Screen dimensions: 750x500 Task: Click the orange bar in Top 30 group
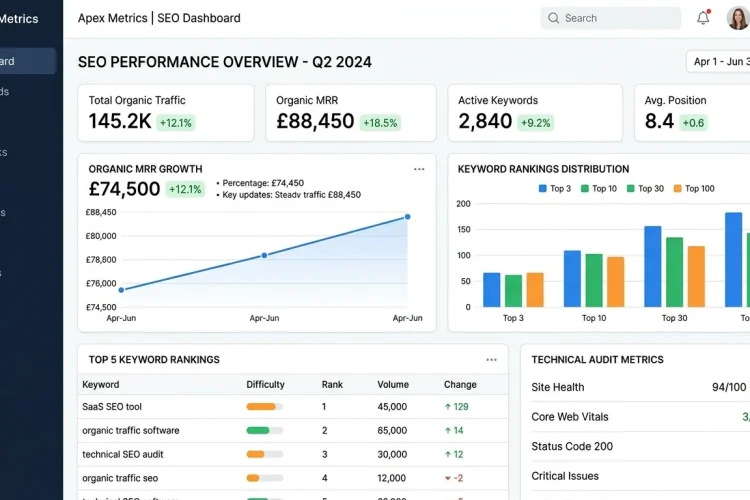click(x=696, y=277)
